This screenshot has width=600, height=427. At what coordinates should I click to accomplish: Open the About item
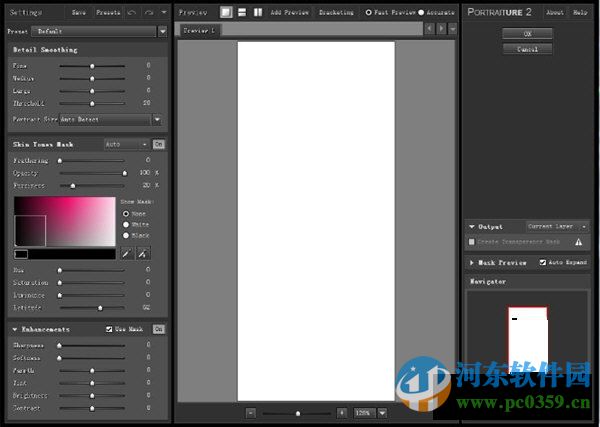(554, 12)
